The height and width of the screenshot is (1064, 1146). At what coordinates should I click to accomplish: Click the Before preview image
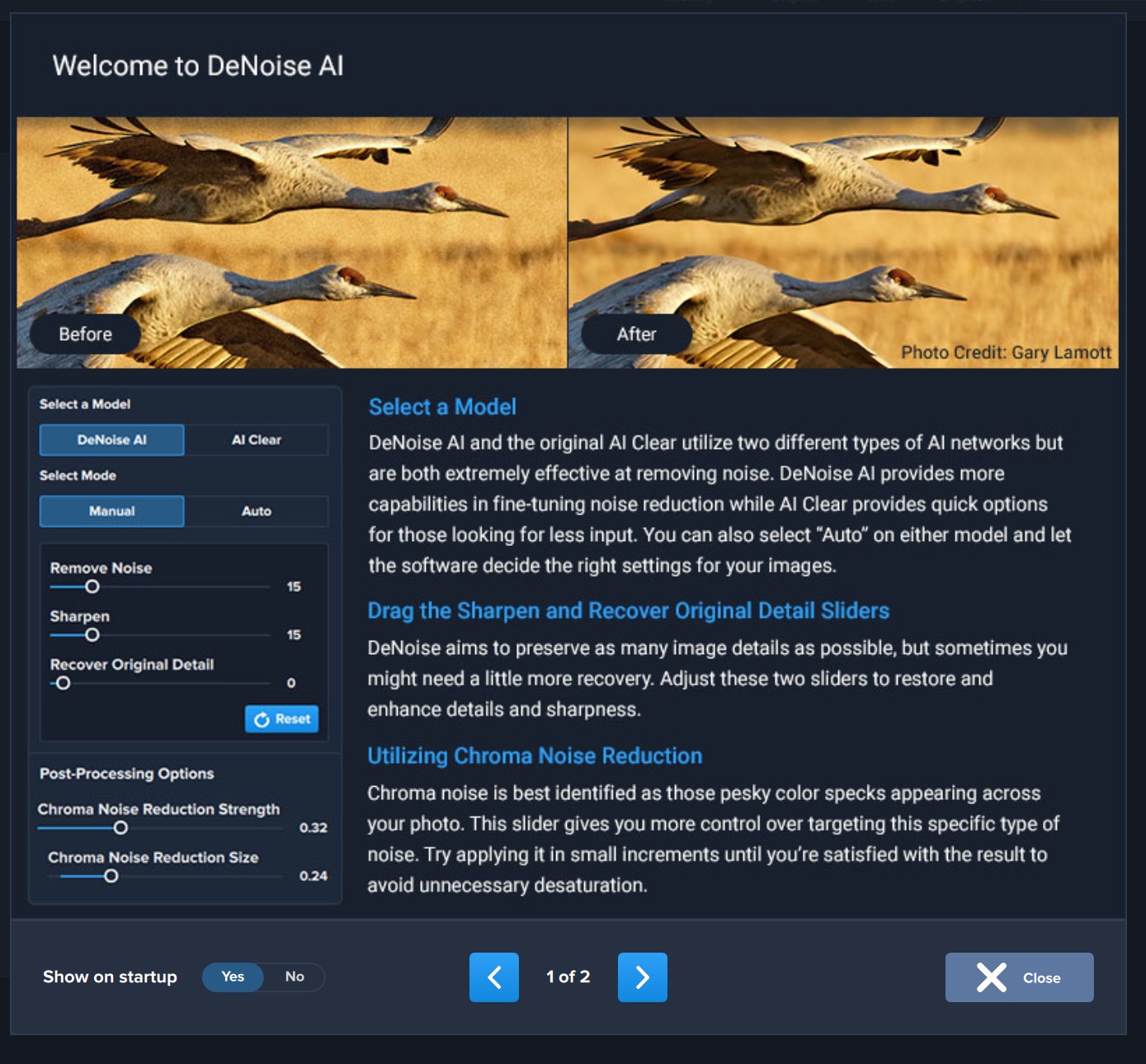(292, 242)
